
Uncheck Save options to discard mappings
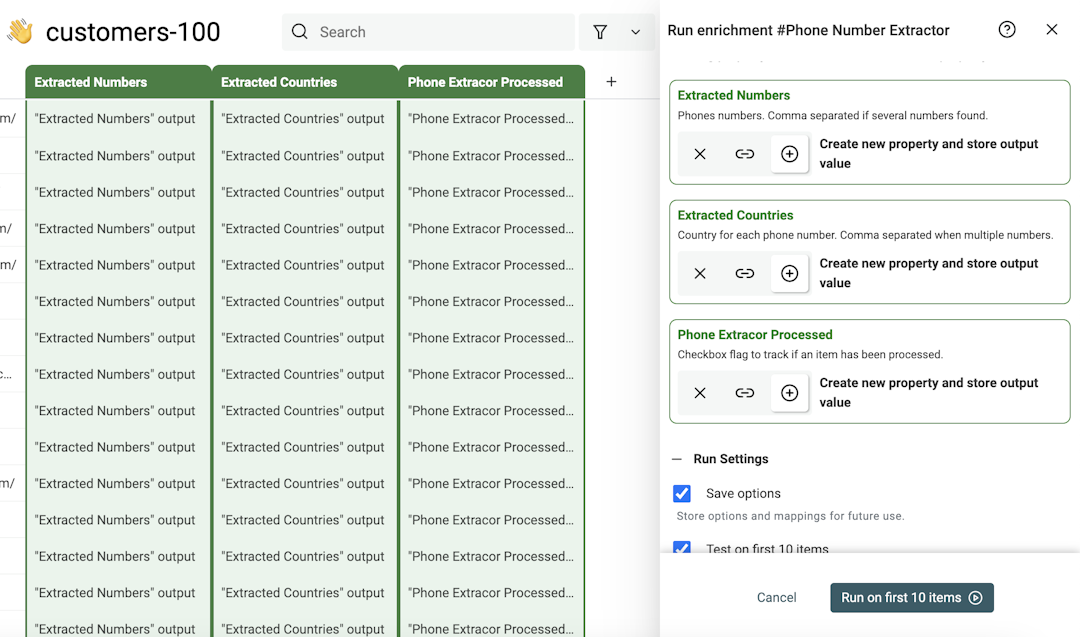[x=682, y=493]
